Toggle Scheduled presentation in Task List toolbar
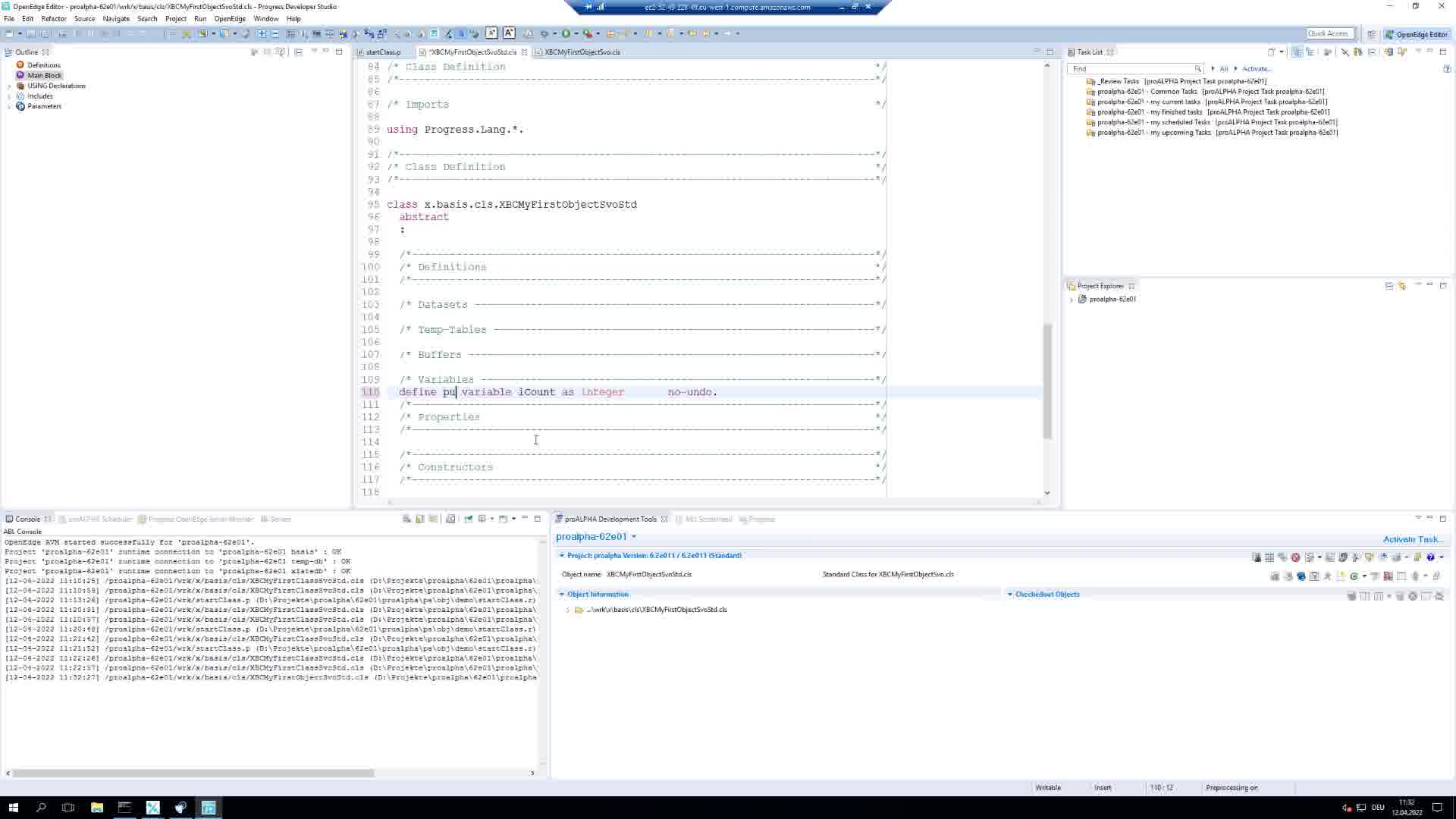 coord(1310,52)
